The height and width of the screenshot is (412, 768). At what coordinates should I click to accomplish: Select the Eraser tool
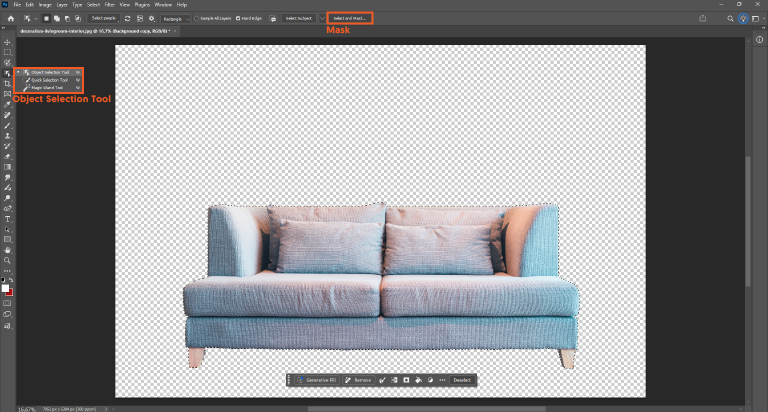[7, 157]
